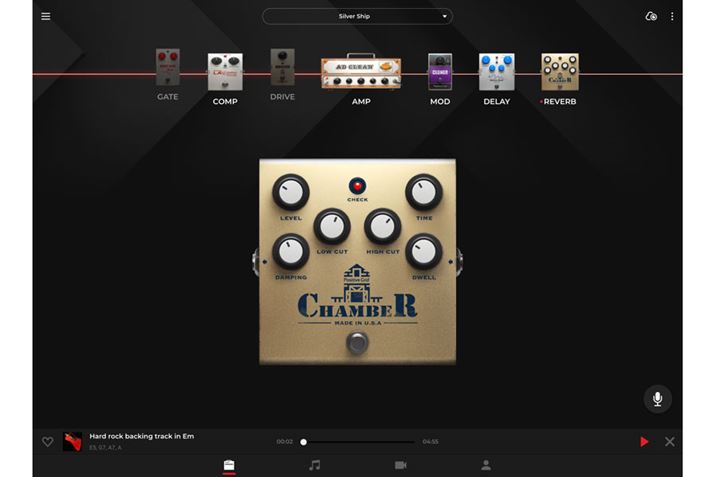Viewport: 715px width, 477px height.
Task: Expand the Silver Ship preset dropdown
Action: pos(357,16)
